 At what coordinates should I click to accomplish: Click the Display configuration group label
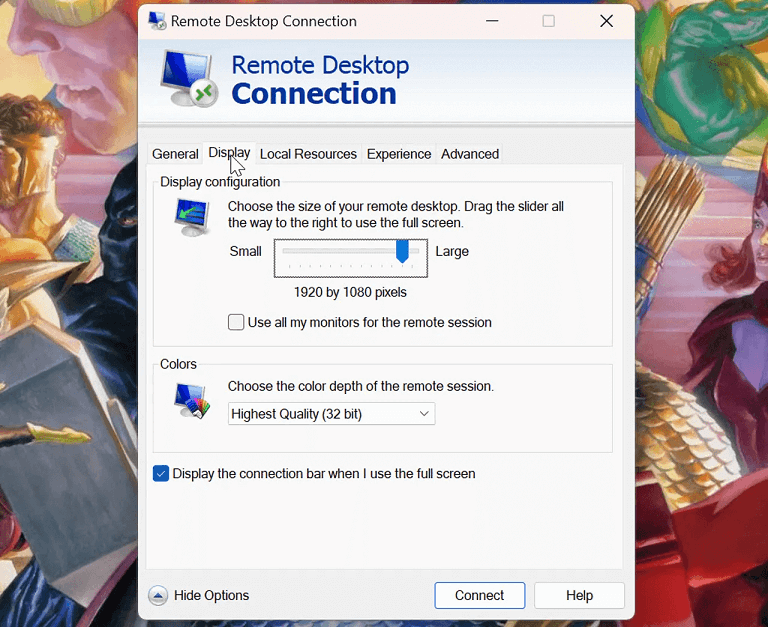220,182
